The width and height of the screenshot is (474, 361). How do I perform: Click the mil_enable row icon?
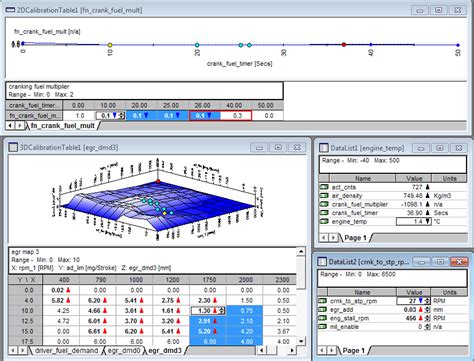(x=323, y=327)
